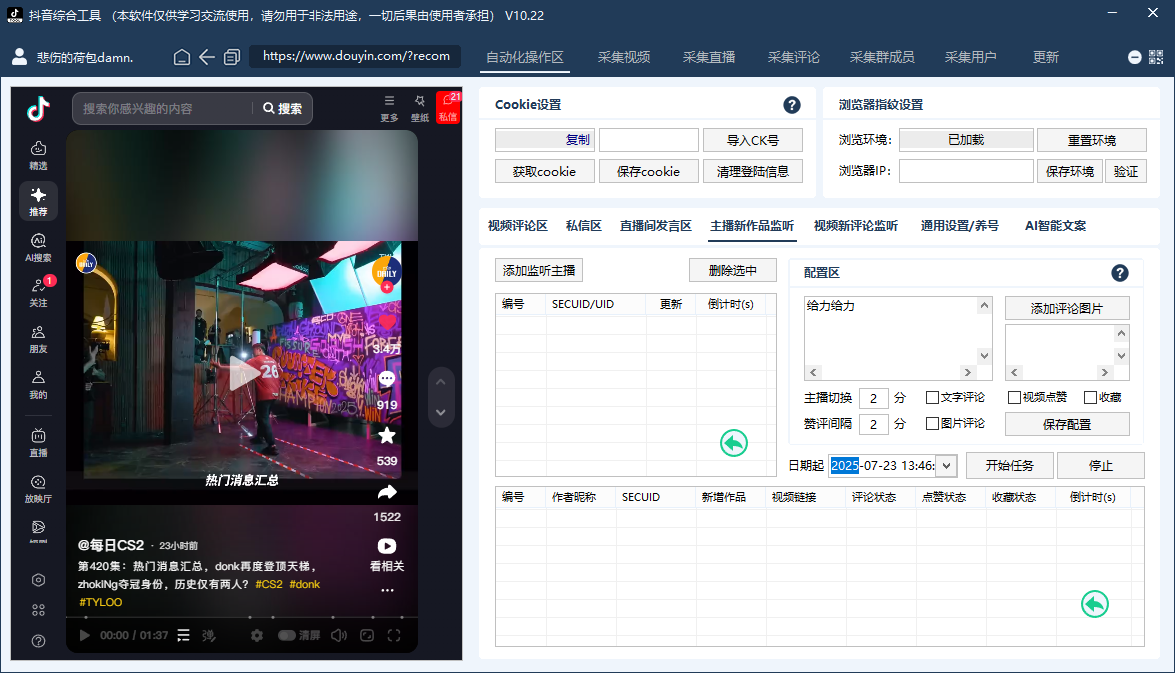Open the 直播 (Live) section in sidebar
Viewport: 1175px width, 673px height.
click(38, 441)
